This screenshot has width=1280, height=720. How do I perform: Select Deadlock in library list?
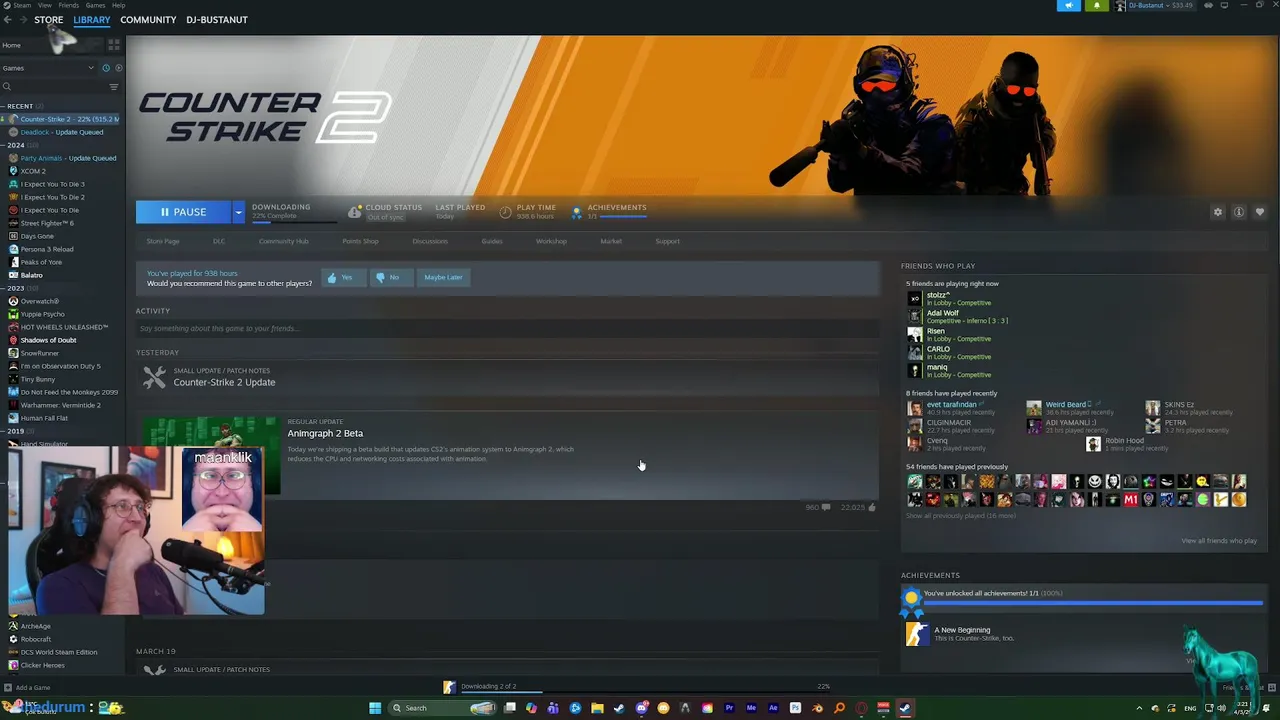tap(62, 132)
